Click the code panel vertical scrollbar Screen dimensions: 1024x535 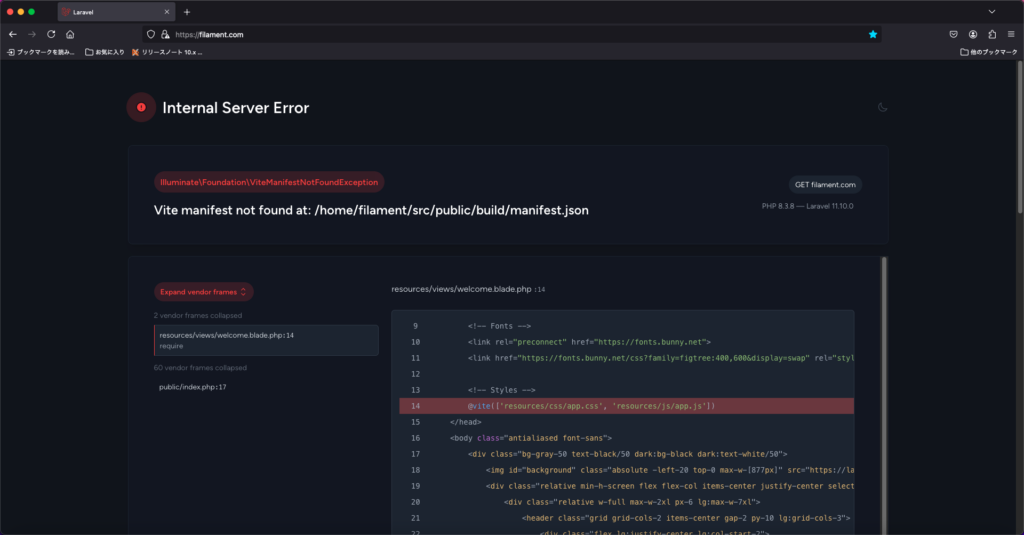point(884,395)
